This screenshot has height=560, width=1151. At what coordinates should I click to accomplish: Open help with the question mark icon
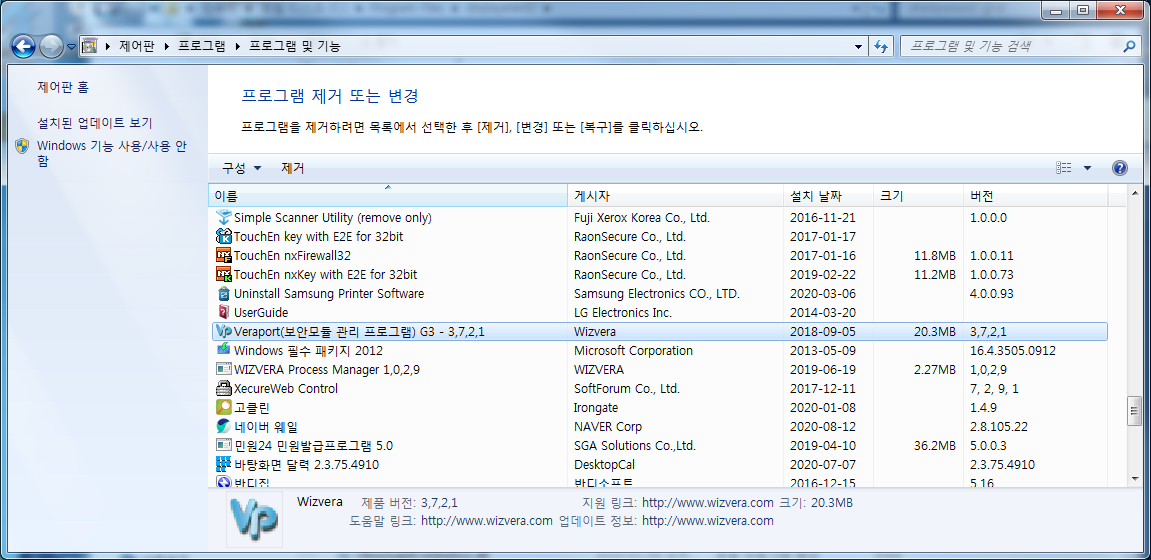1119,168
